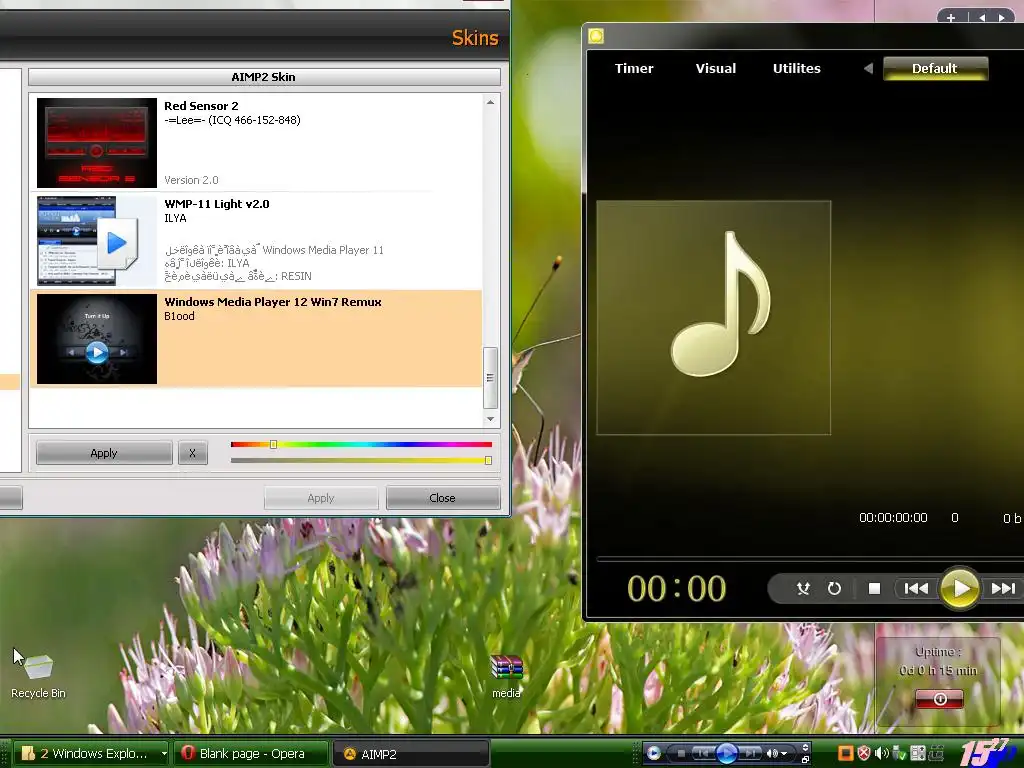1024x768 pixels.
Task: Start playback with the yellow play button
Action: (x=959, y=588)
